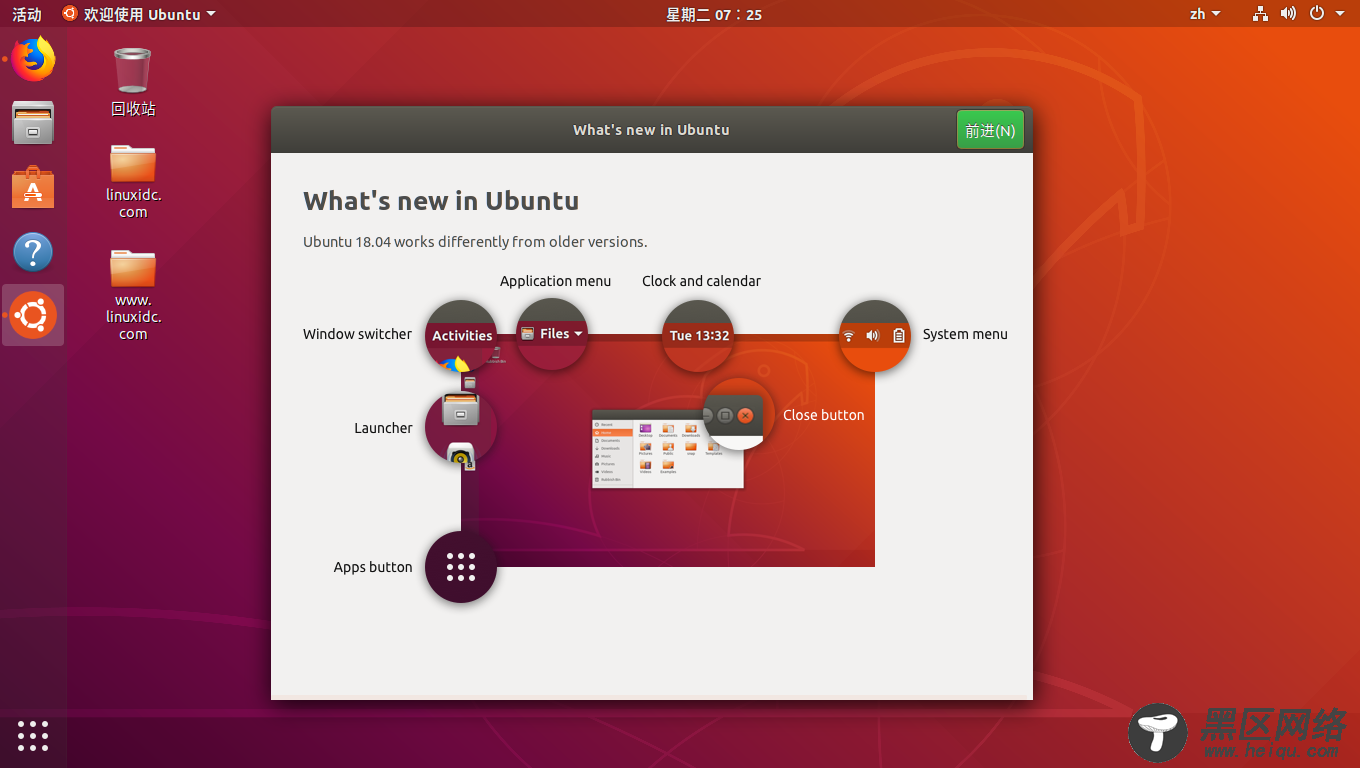
Task: Click the Apps button dotted grid circle
Action: [461, 567]
